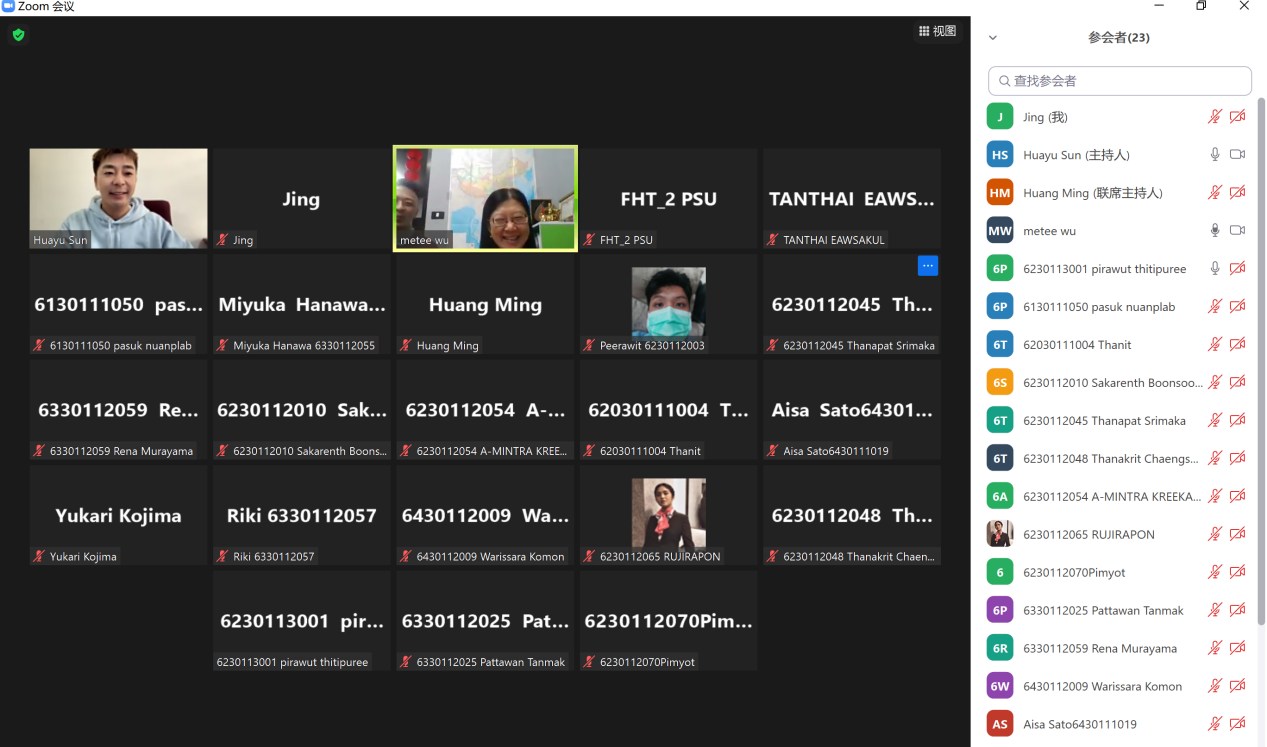
Task: Click Huayu Sun HS avatar
Action: click(x=1000, y=155)
